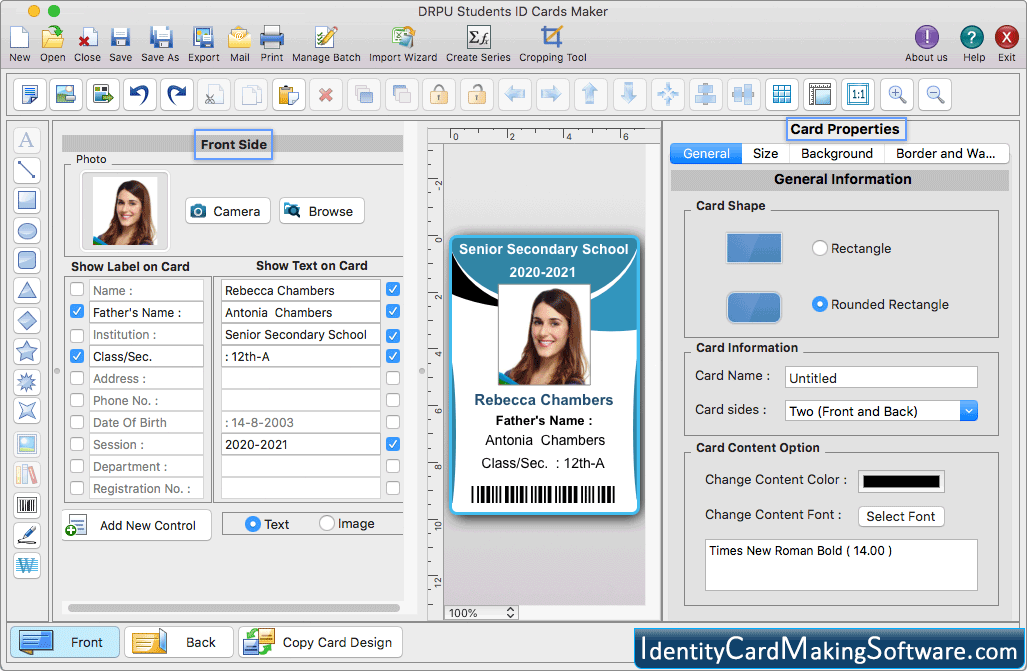Select the Rounded Rectangle radio button

click(x=819, y=304)
